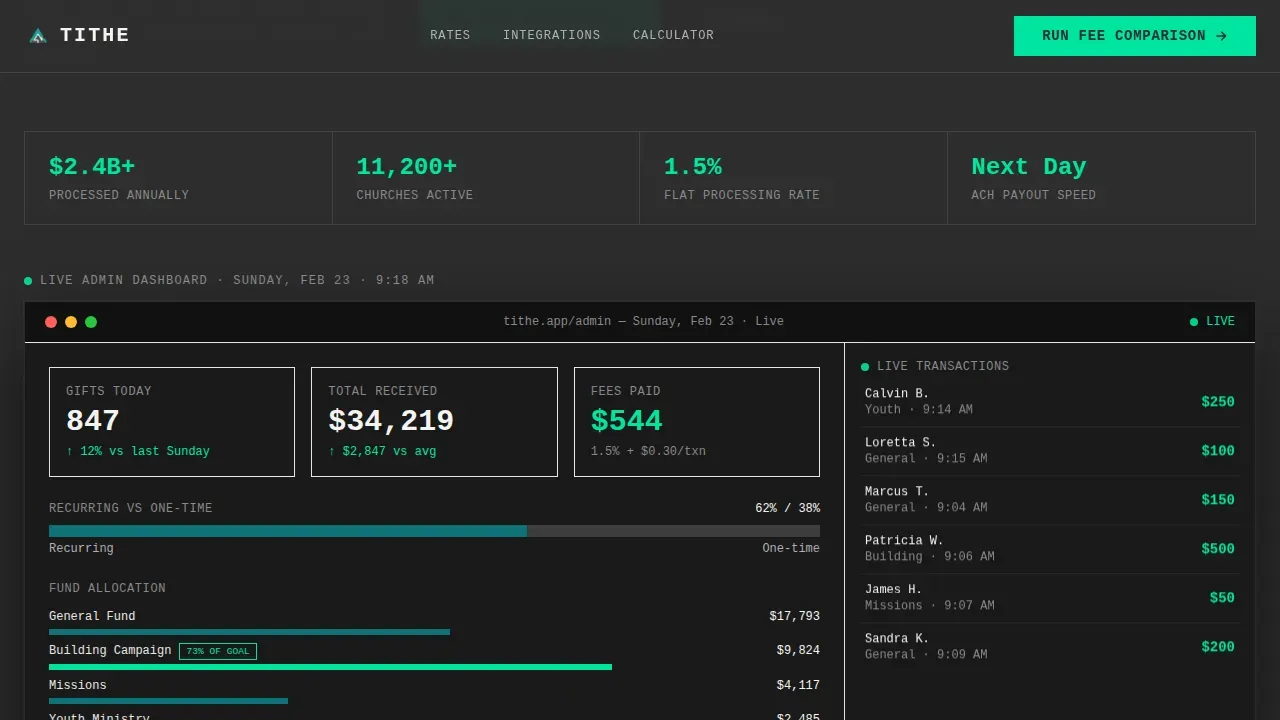Screen dimensions: 1280x720
Task: Select Marcus T. transaction row
Action: [x=1050, y=500]
